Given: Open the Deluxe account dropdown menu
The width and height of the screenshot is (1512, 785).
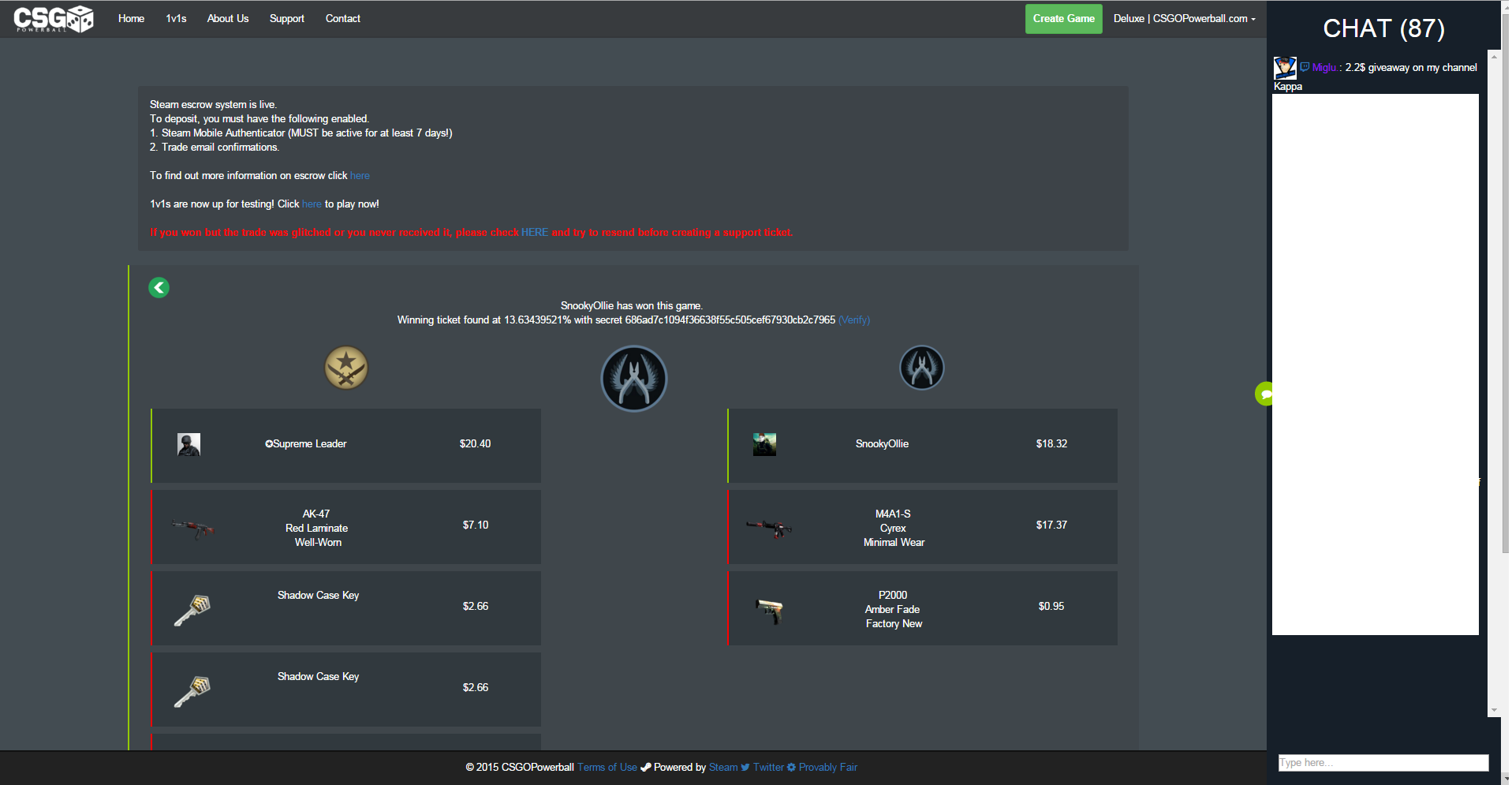Looking at the screenshot, I should [1184, 19].
